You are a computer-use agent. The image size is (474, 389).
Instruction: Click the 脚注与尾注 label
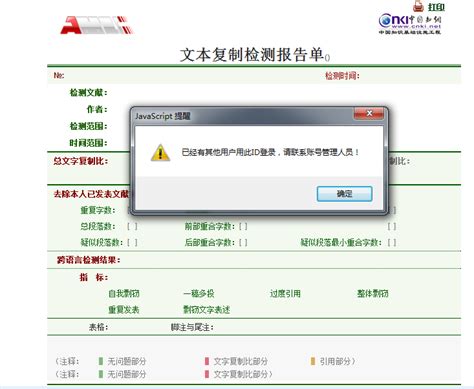[x=192, y=327]
